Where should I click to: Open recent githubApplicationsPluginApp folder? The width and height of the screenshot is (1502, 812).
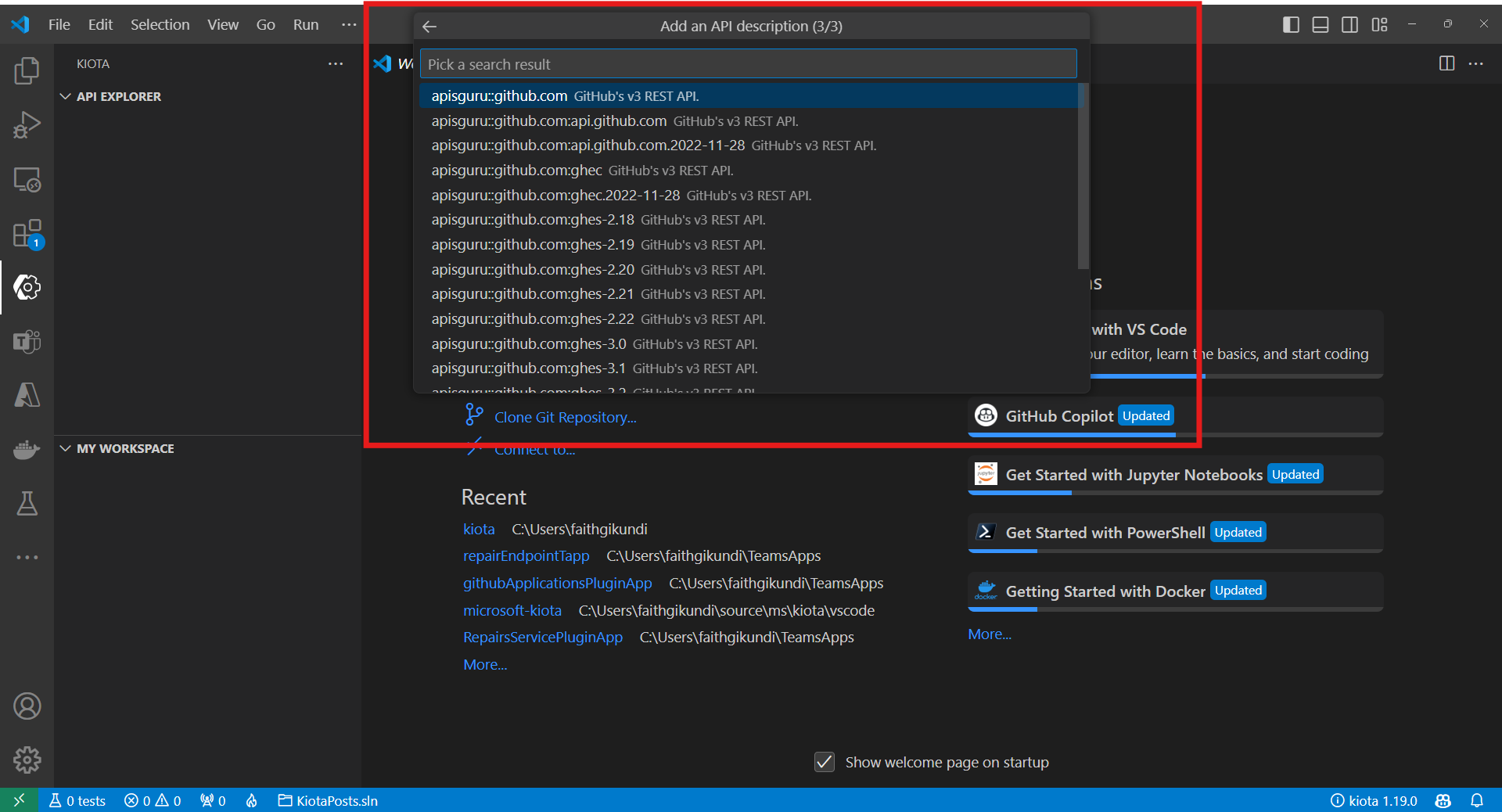click(x=557, y=583)
